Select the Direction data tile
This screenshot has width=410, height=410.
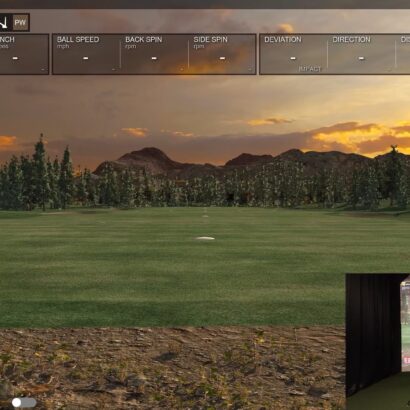[x=361, y=54]
